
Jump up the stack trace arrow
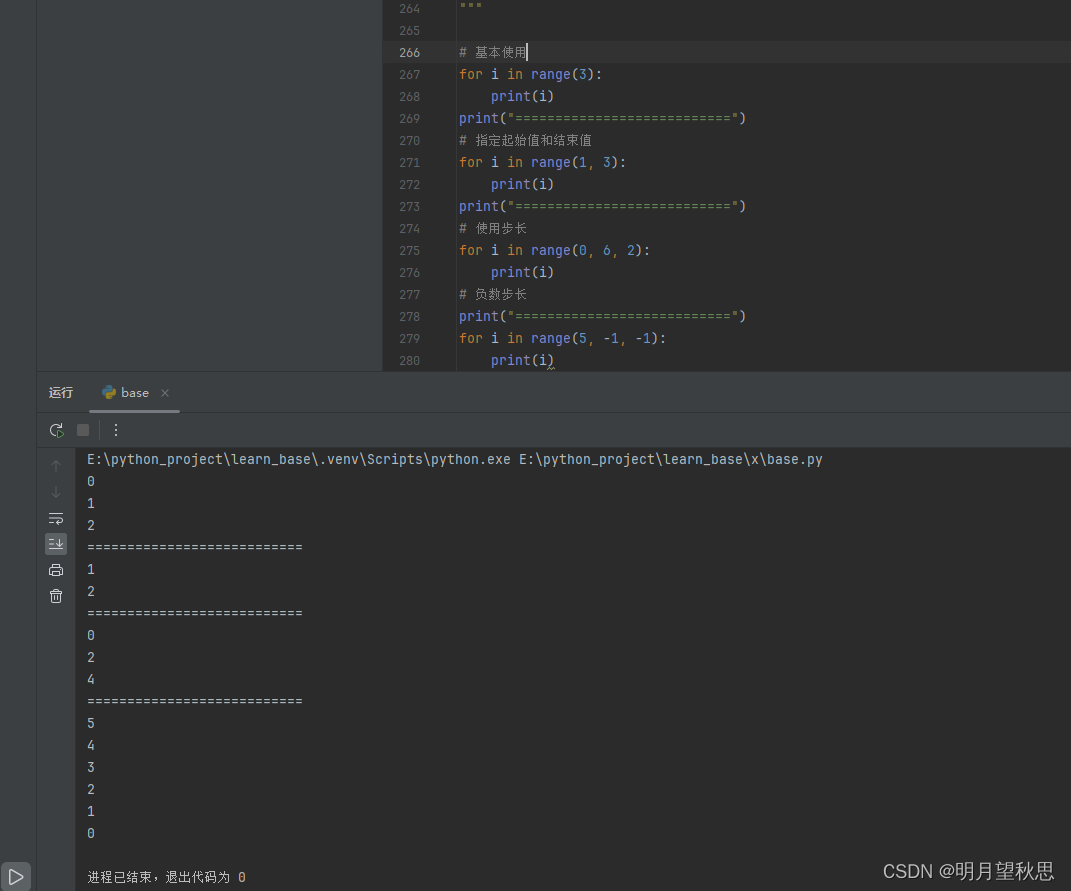(x=56, y=466)
